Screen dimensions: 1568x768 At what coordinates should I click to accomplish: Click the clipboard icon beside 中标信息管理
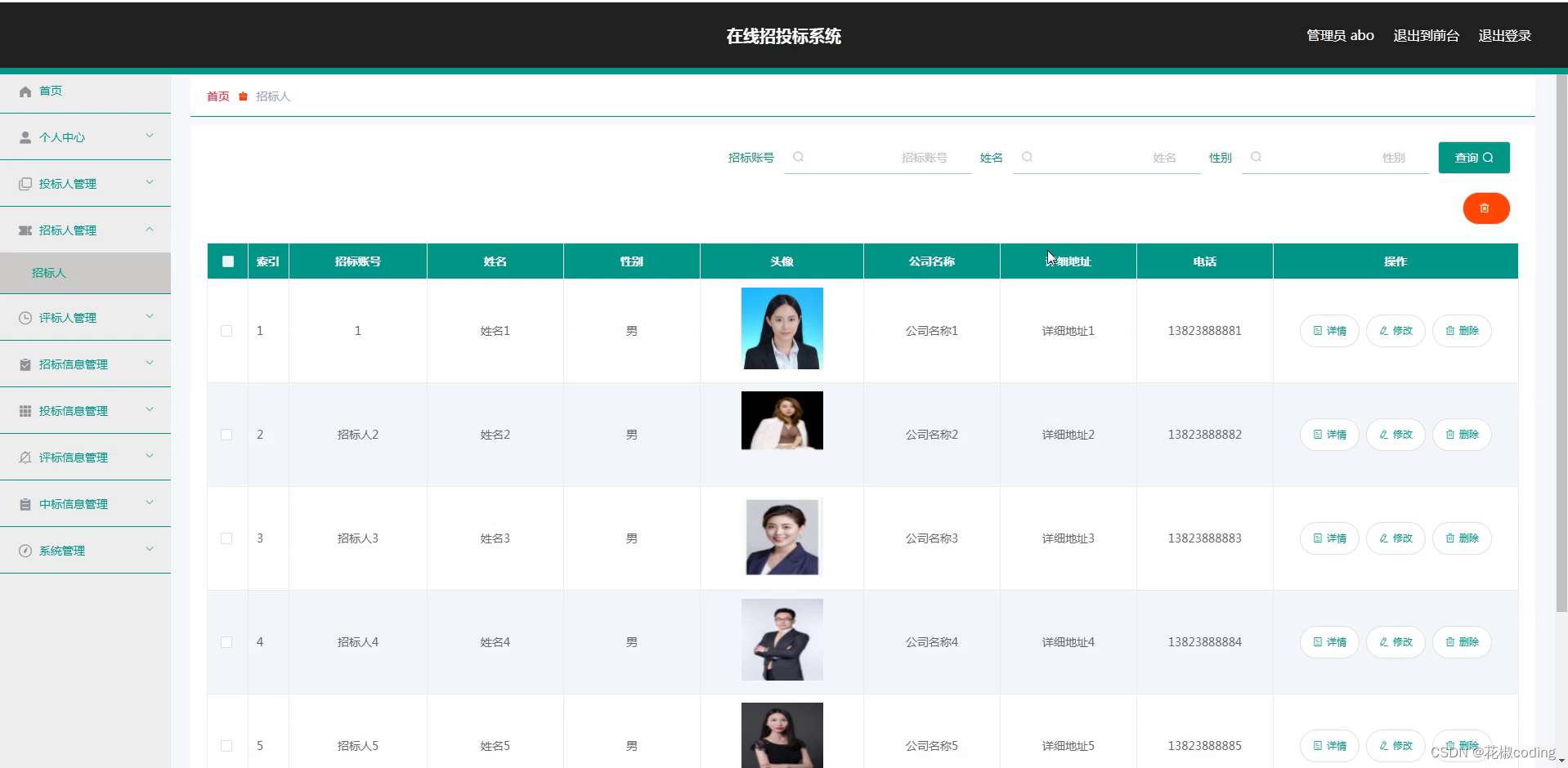(x=25, y=504)
